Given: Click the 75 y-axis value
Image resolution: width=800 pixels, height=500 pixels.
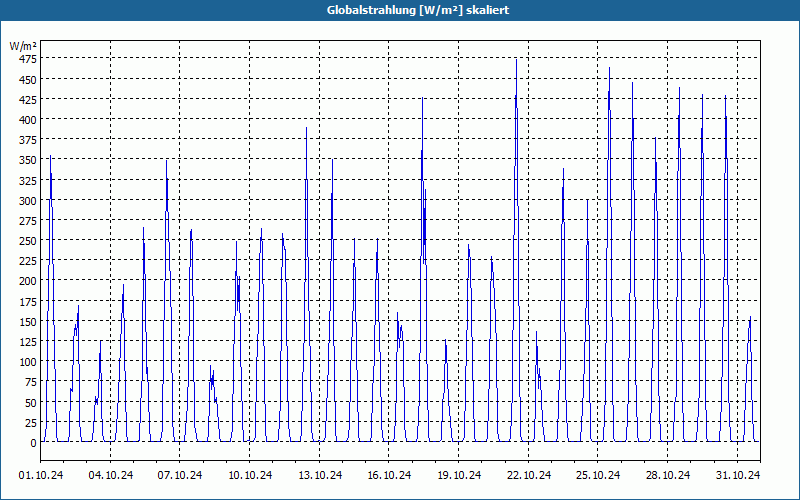Looking at the screenshot, I should [30, 382].
